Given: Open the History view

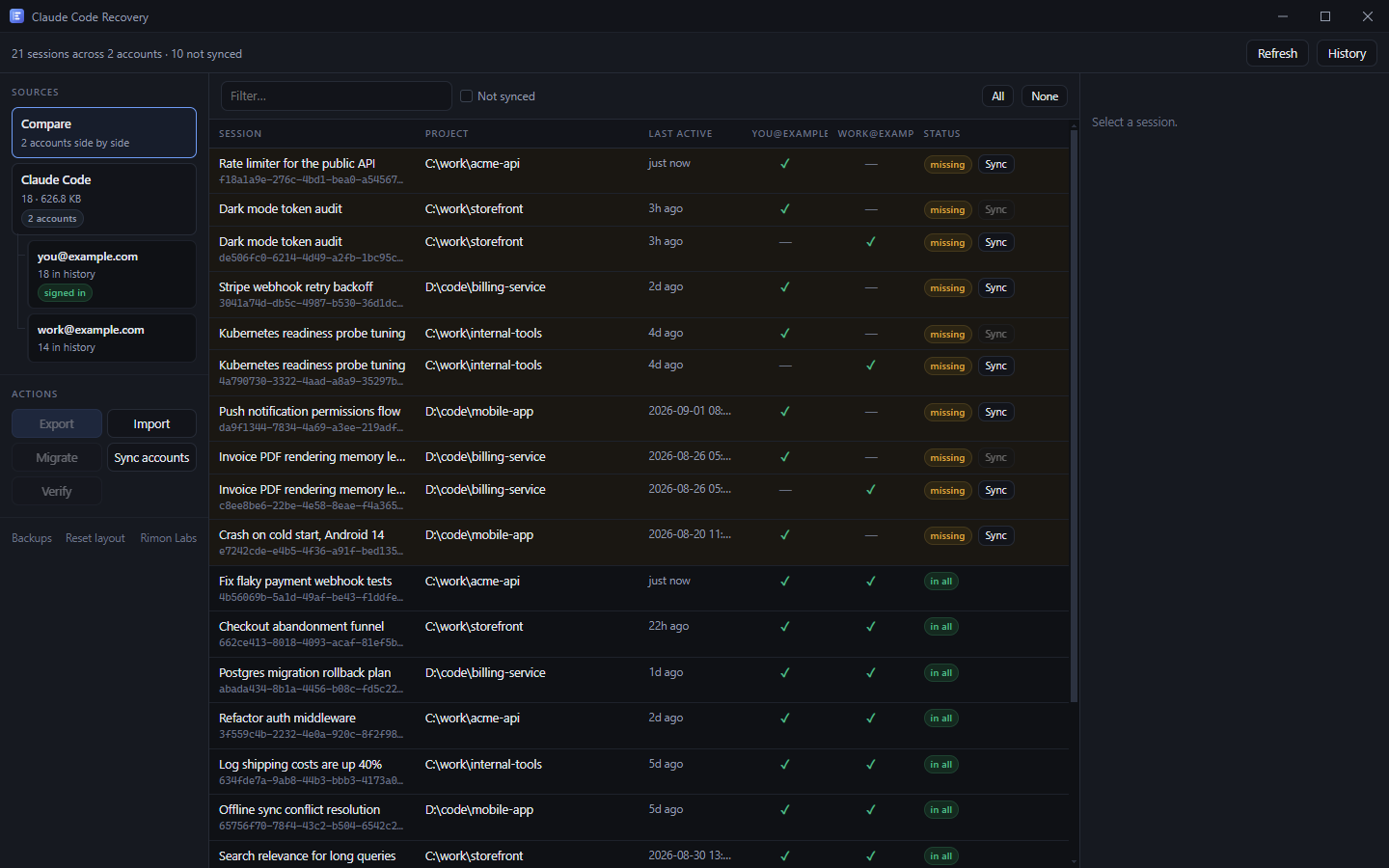Looking at the screenshot, I should (1347, 54).
